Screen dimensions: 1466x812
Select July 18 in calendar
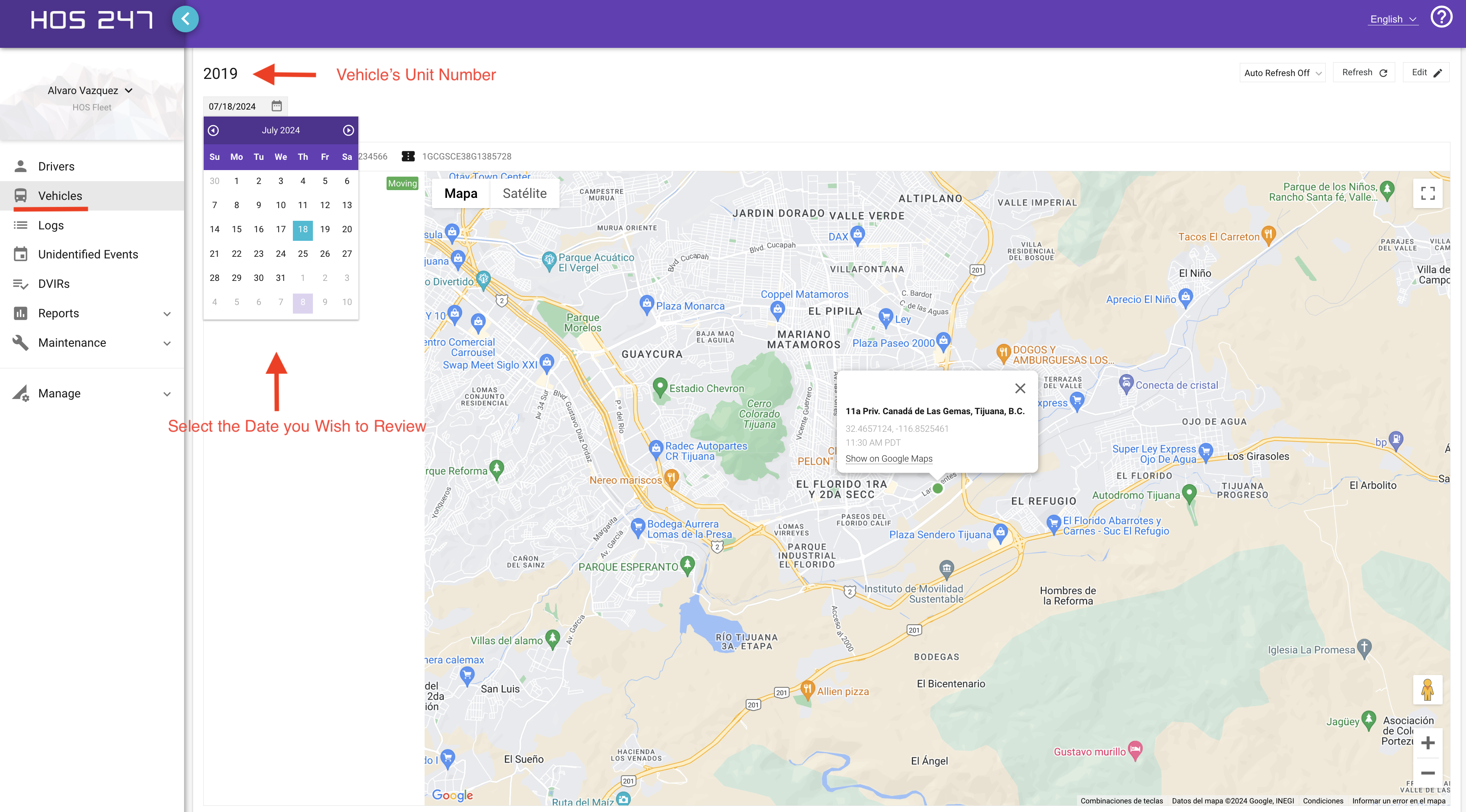(x=303, y=229)
